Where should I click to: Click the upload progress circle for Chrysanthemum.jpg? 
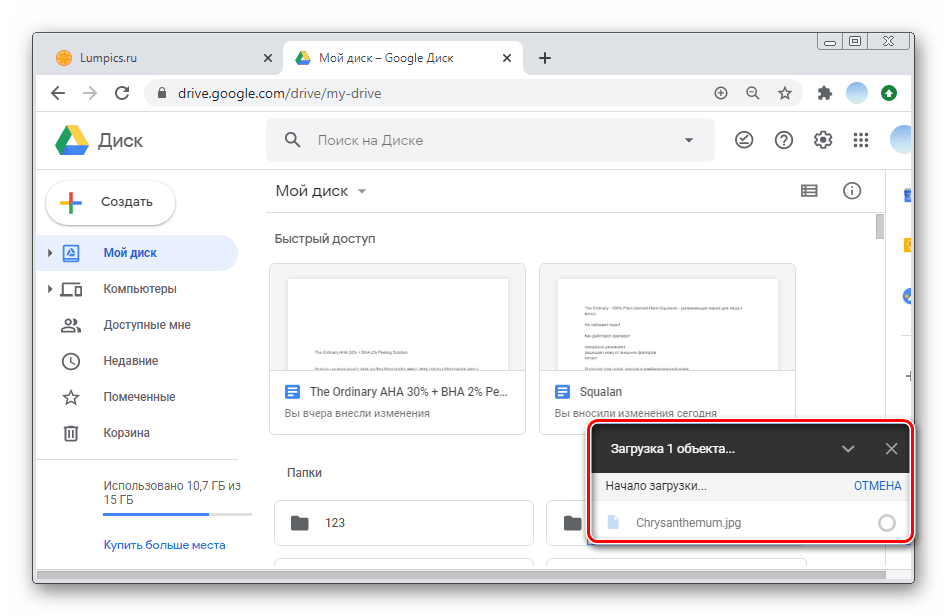(887, 523)
